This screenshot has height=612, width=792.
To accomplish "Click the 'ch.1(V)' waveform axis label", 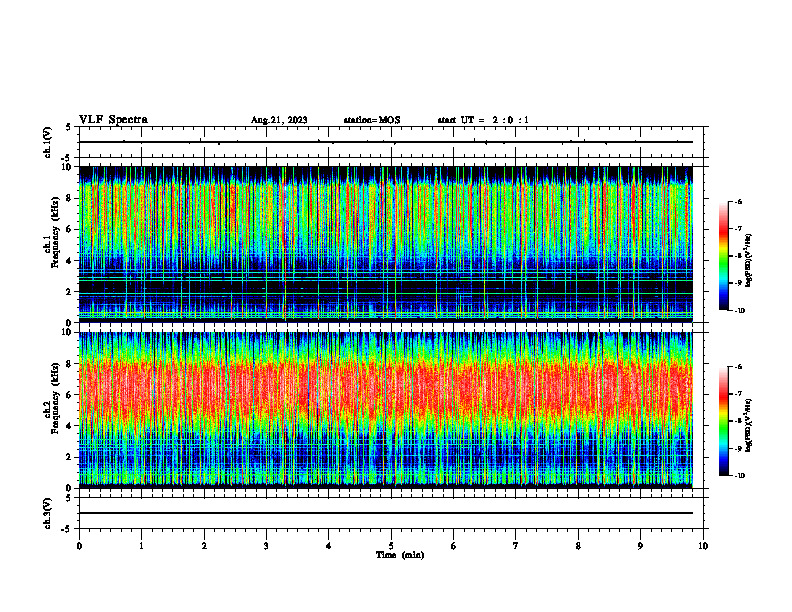I will tap(48, 142).
